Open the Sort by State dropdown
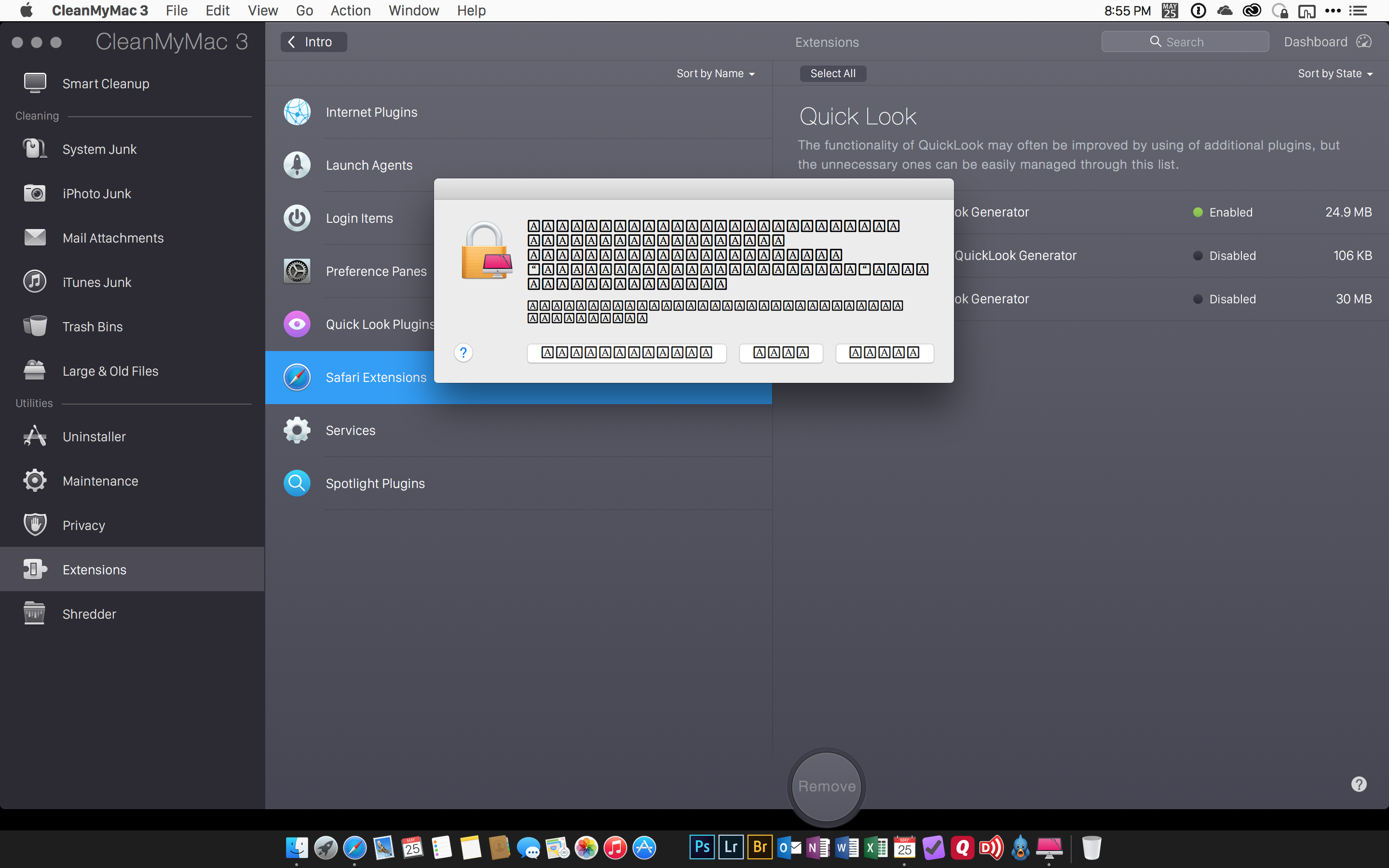Screen dimensions: 1389x868 pos(1335,73)
